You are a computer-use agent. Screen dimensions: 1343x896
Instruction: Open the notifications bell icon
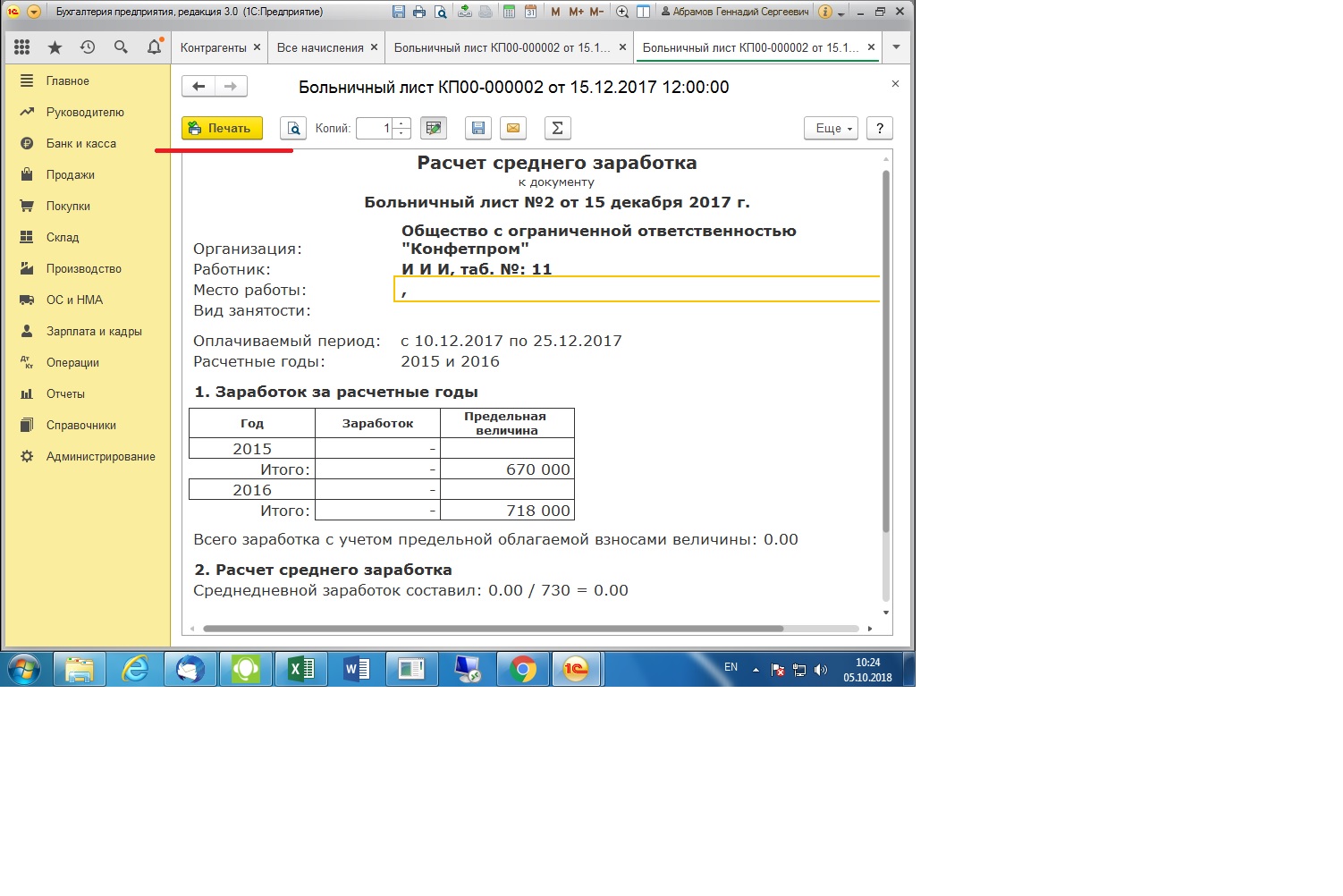tap(154, 47)
